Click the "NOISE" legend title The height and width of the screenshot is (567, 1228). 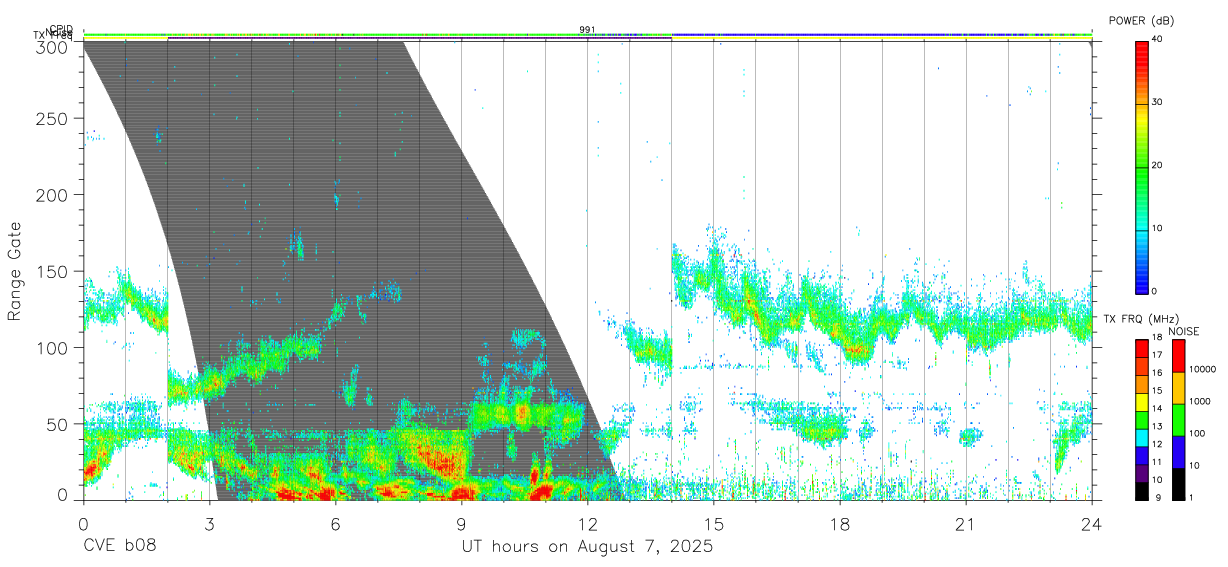[x=1183, y=331]
